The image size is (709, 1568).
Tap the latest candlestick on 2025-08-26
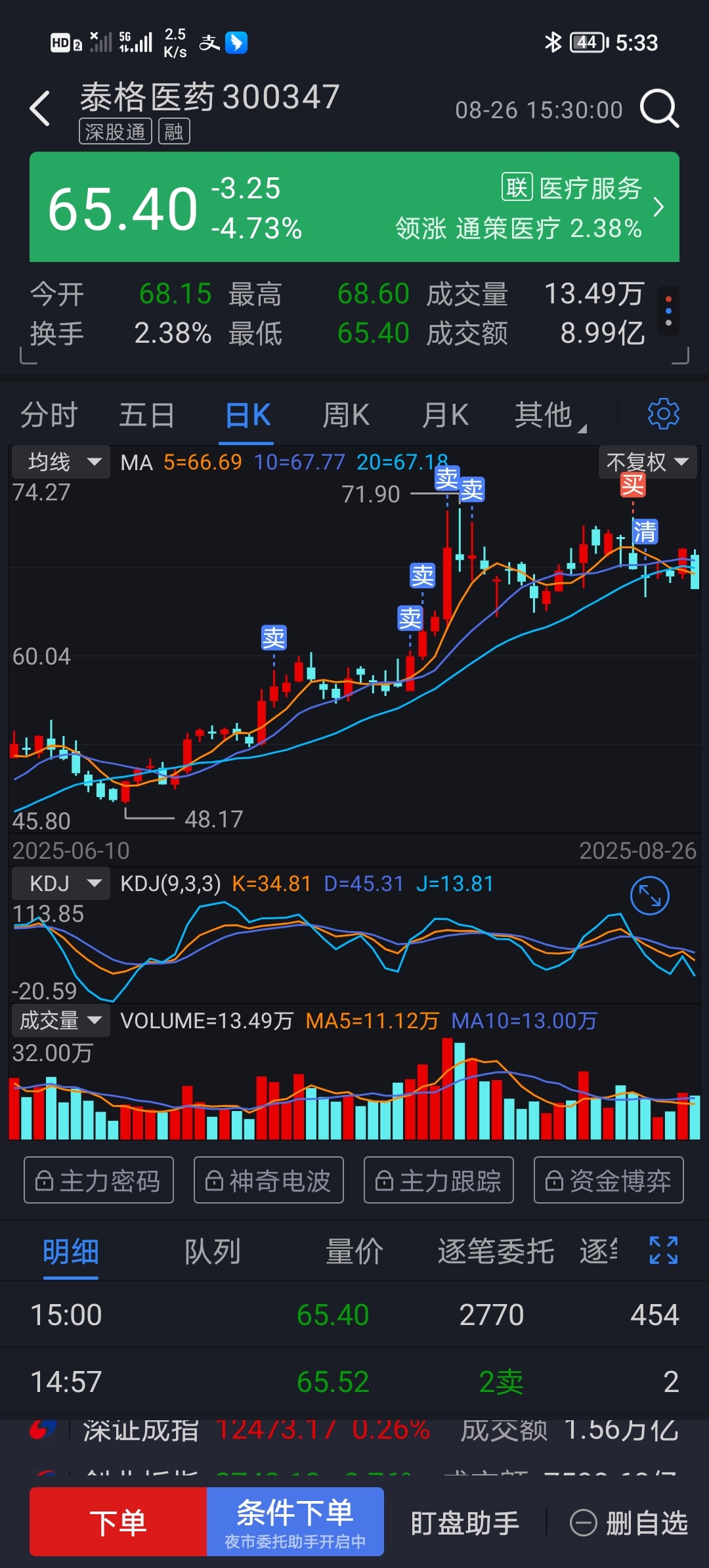(695, 571)
